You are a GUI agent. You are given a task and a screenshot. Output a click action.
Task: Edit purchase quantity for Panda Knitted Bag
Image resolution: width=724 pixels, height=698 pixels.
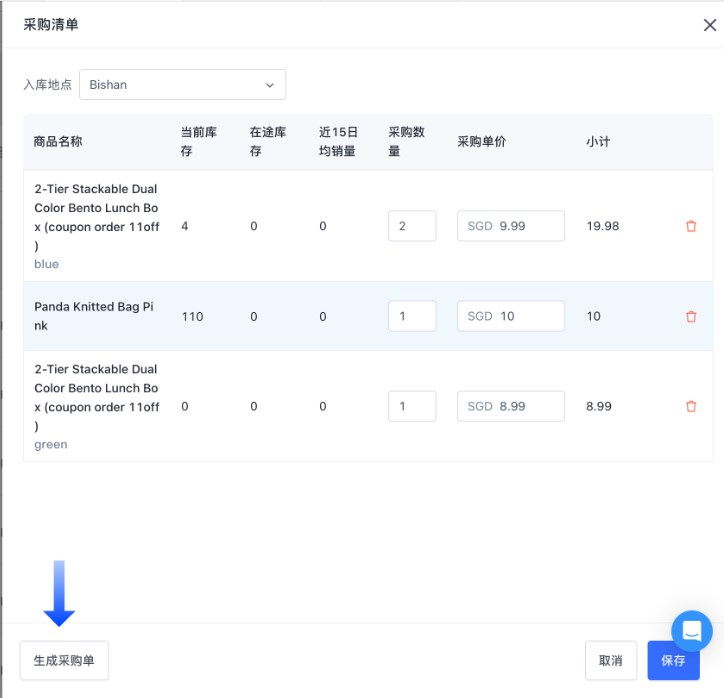[412, 316]
